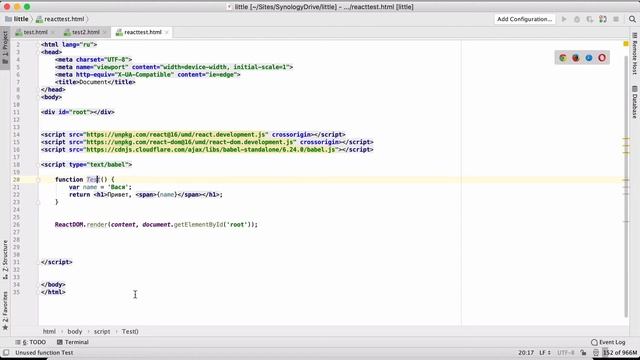Open the 1: Project side panel
This screenshot has width=640, height=360.
(5, 48)
